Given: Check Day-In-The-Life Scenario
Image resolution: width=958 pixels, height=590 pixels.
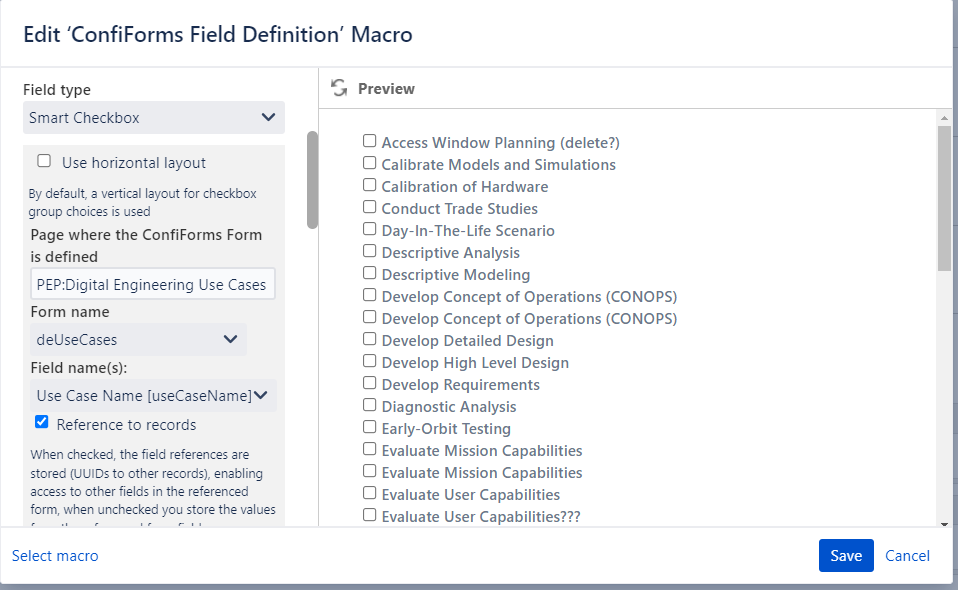Looking at the screenshot, I should coord(369,230).
